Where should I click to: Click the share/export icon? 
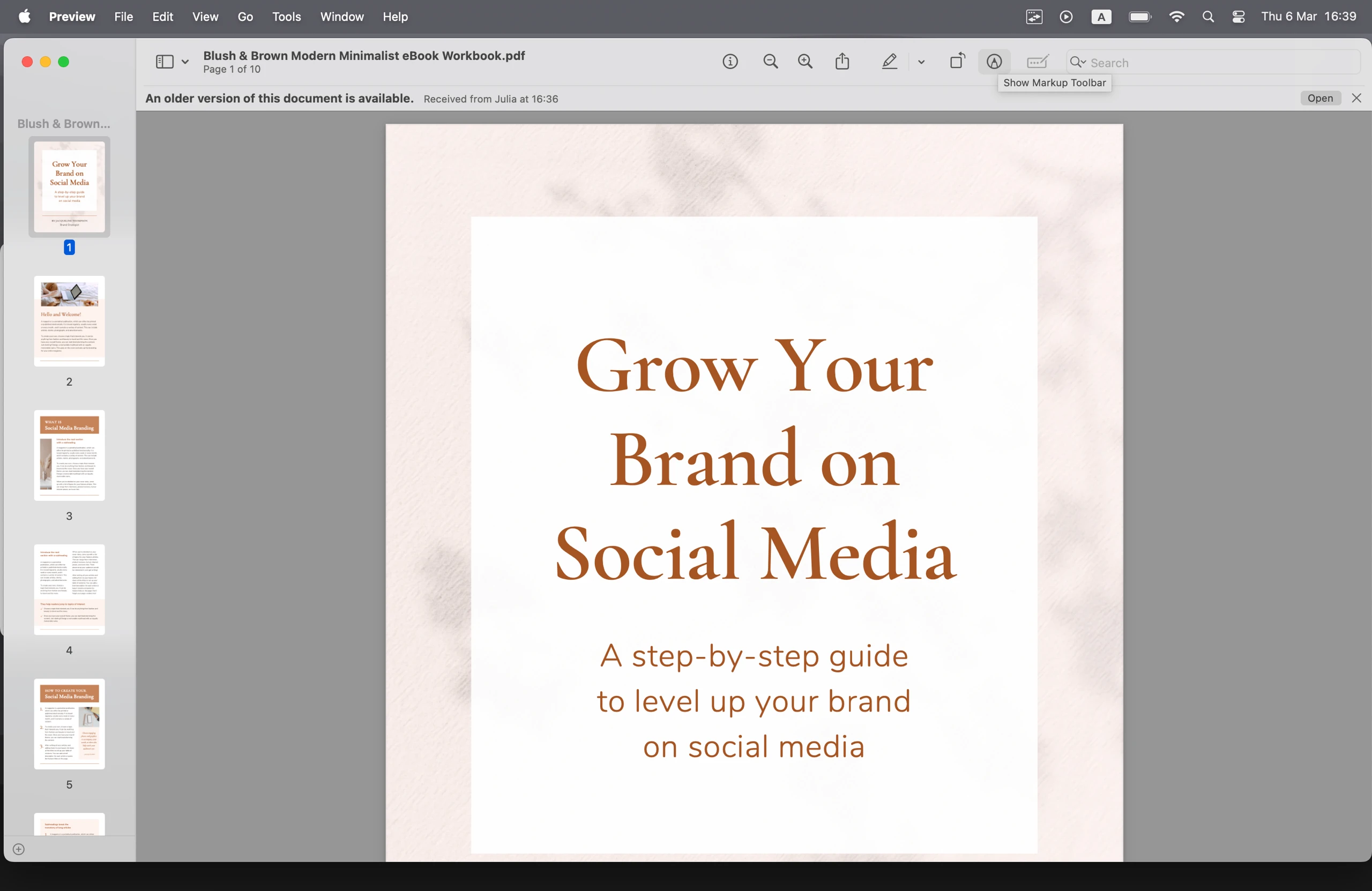843,62
